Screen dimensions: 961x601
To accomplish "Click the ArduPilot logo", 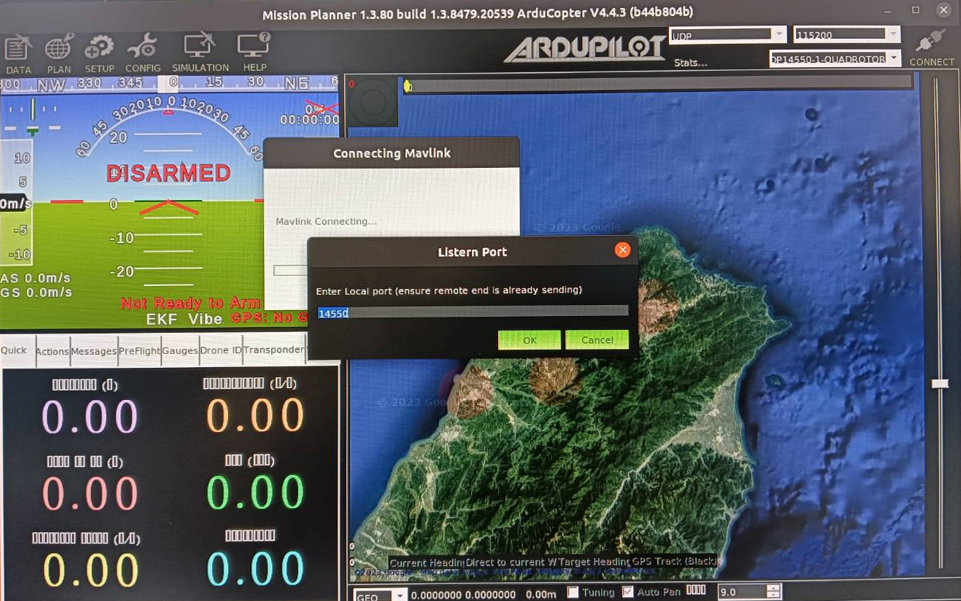I will tap(585, 48).
